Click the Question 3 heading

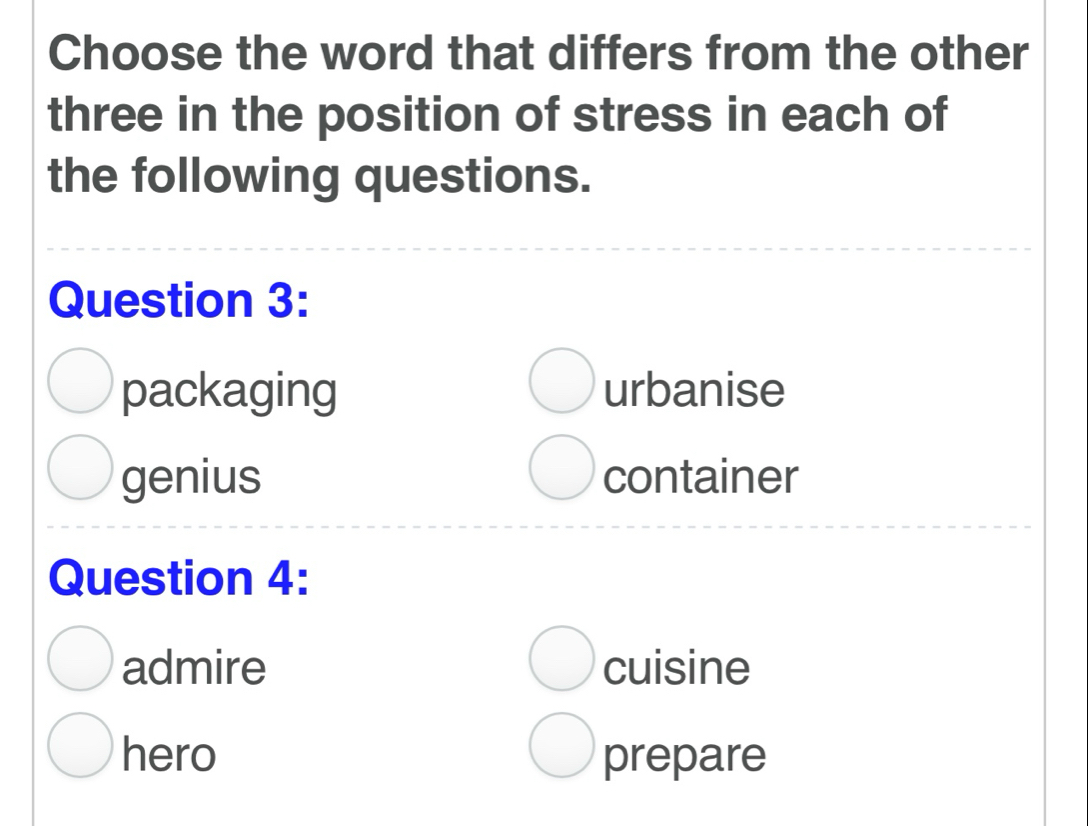[178, 301]
